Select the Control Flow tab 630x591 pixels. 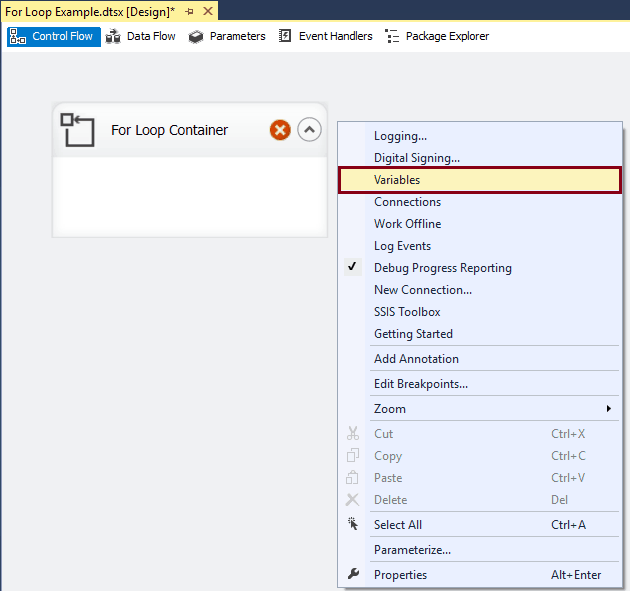point(52,36)
